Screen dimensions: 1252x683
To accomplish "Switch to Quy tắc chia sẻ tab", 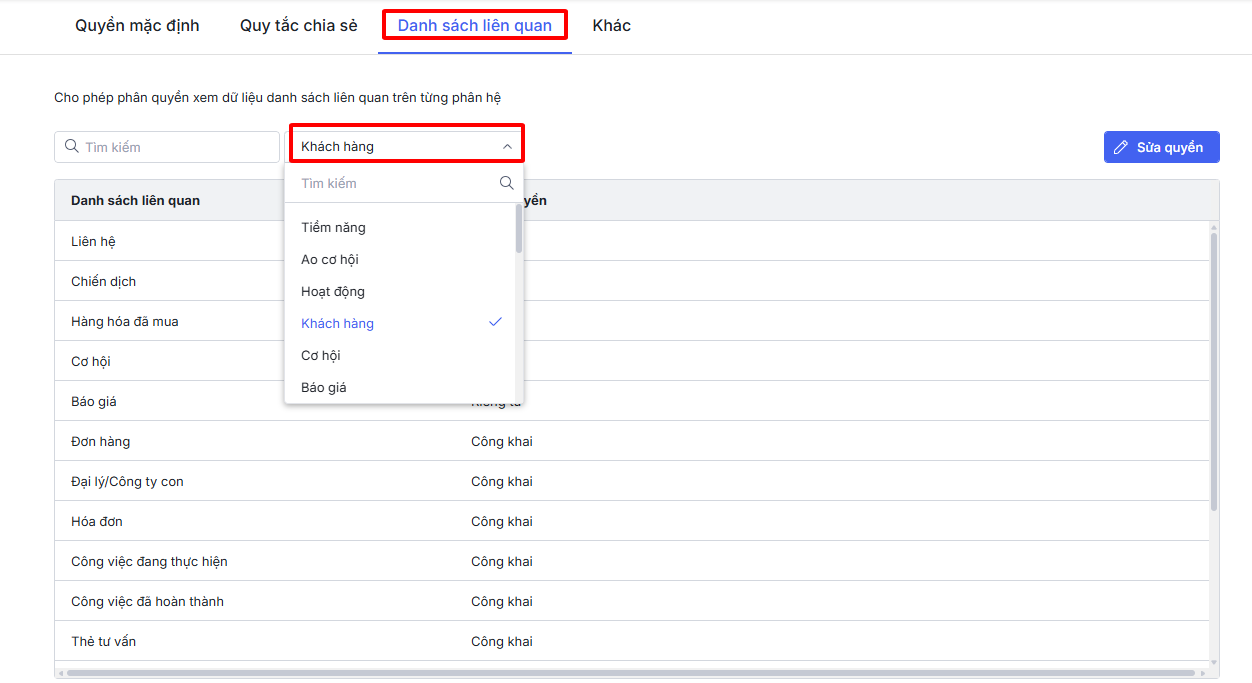I will (298, 26).
